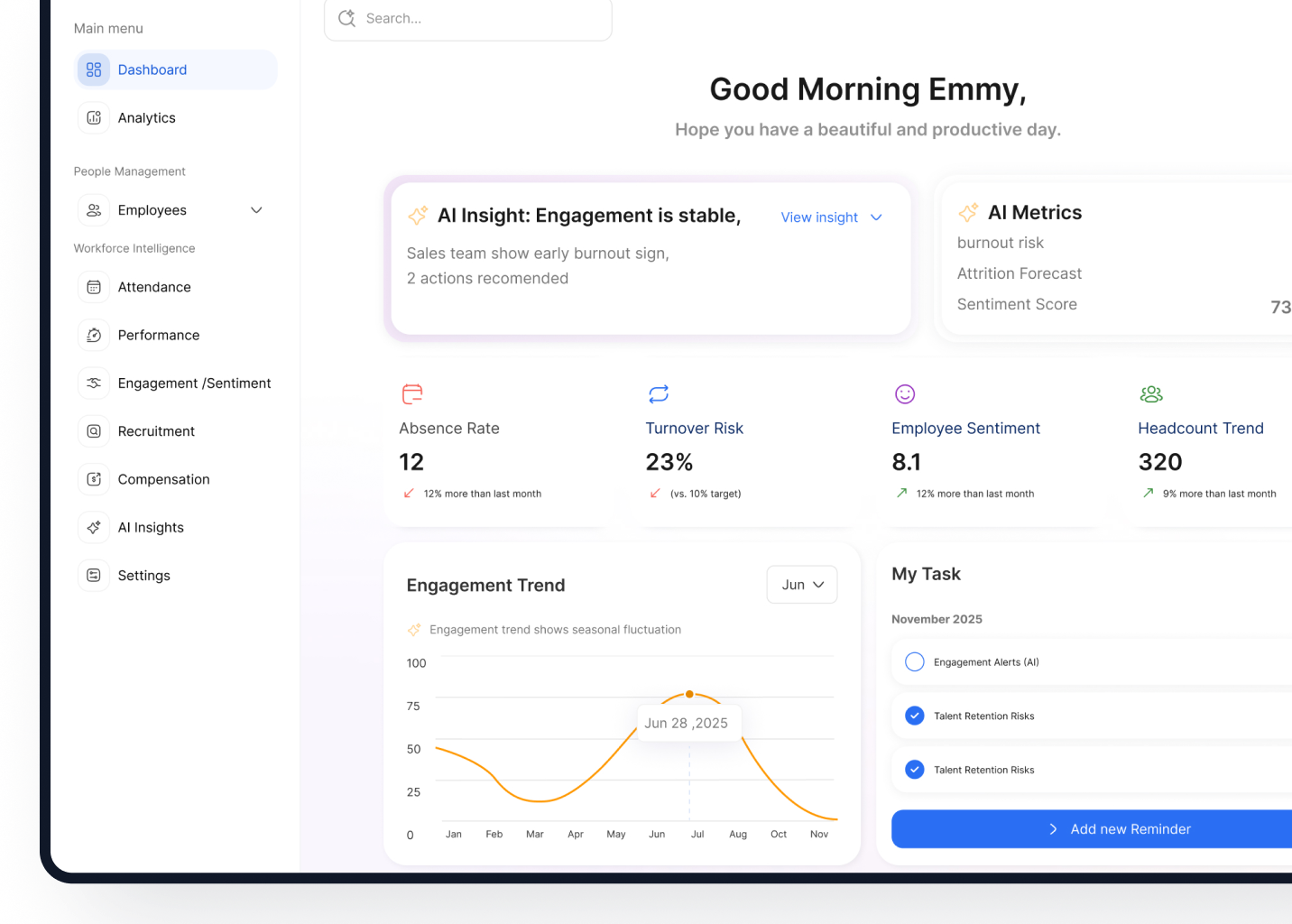Click the AI Insights sparkle icon
The image size is (1292, 924).
(94, 528)
